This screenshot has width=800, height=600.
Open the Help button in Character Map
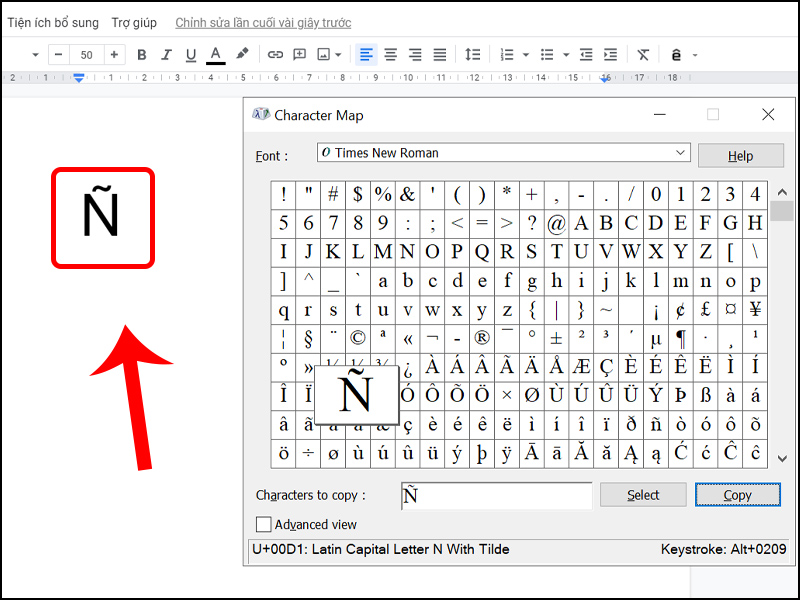(x=740, y=156)
